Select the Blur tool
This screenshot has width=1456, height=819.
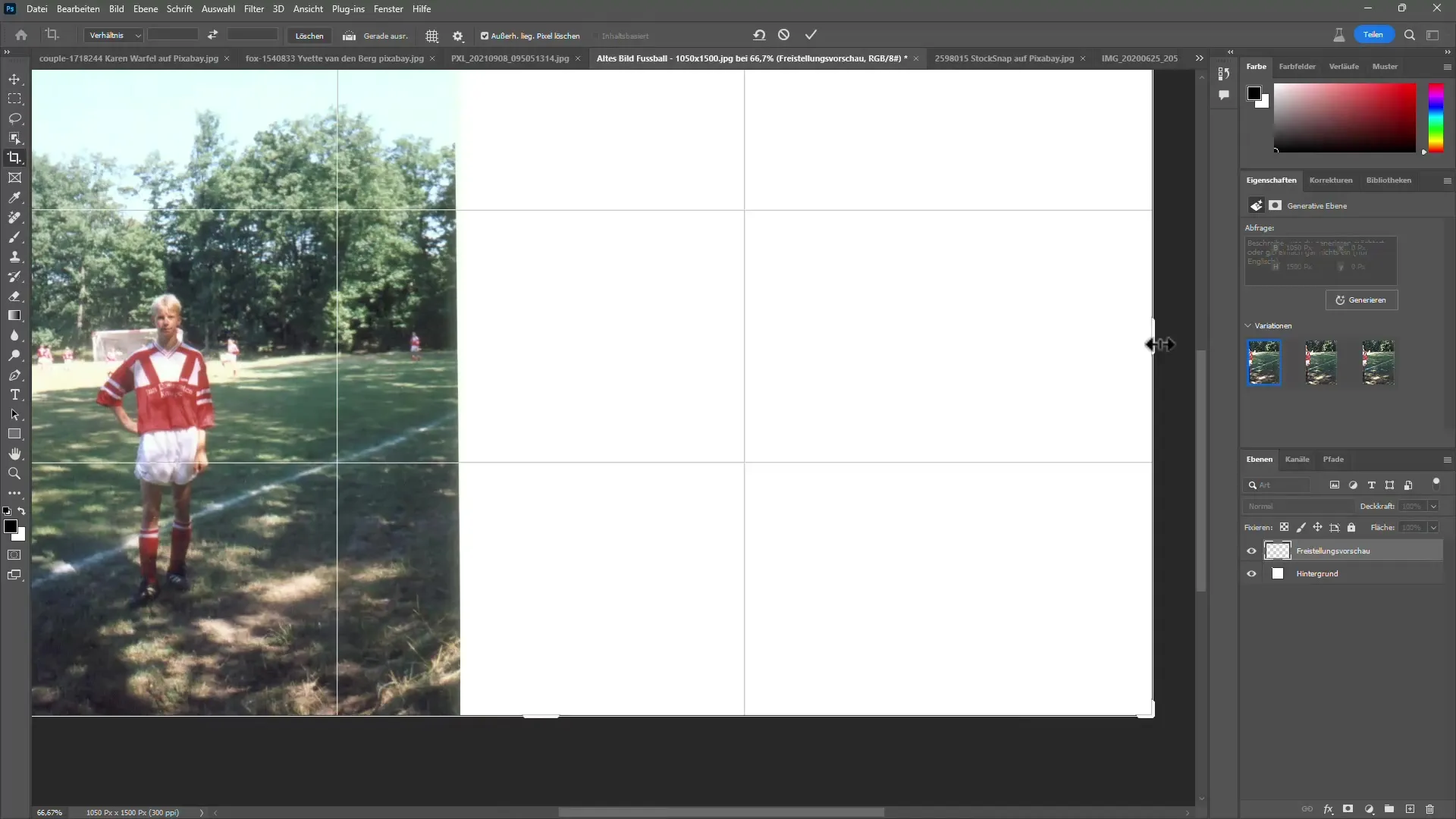click(14, 336)
